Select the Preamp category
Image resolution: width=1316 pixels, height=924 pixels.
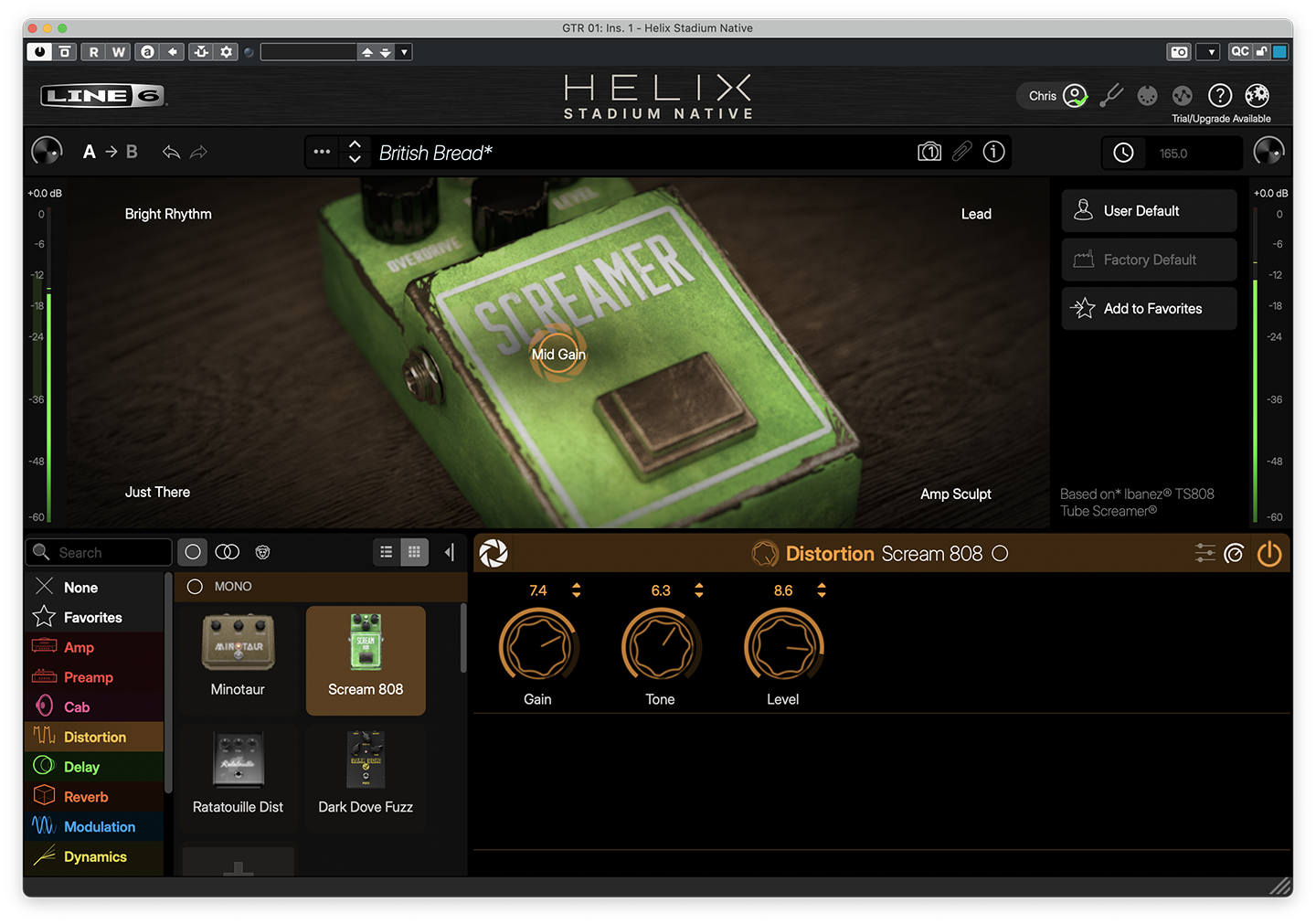[94, 677]
